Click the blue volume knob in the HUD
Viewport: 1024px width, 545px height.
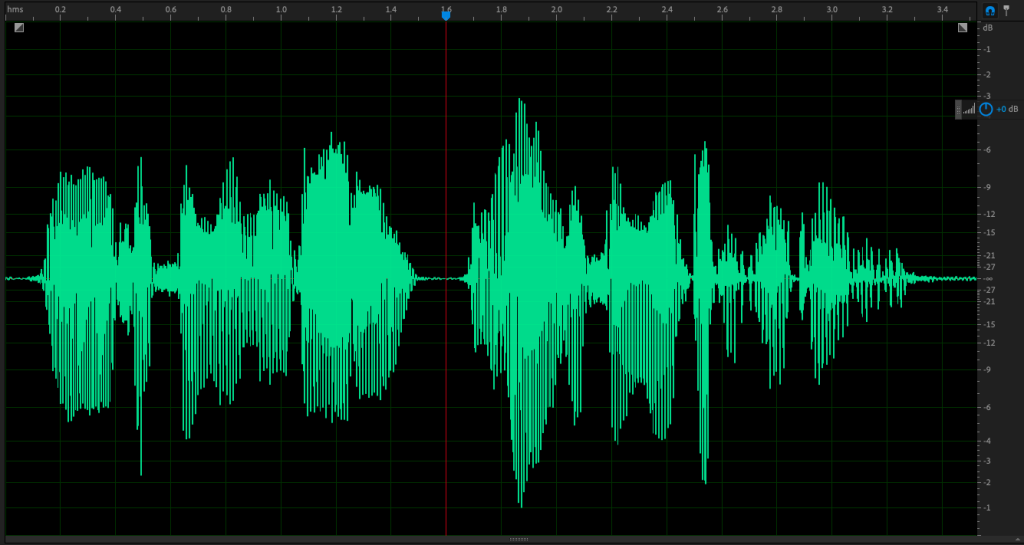click(x=985, y=110)
